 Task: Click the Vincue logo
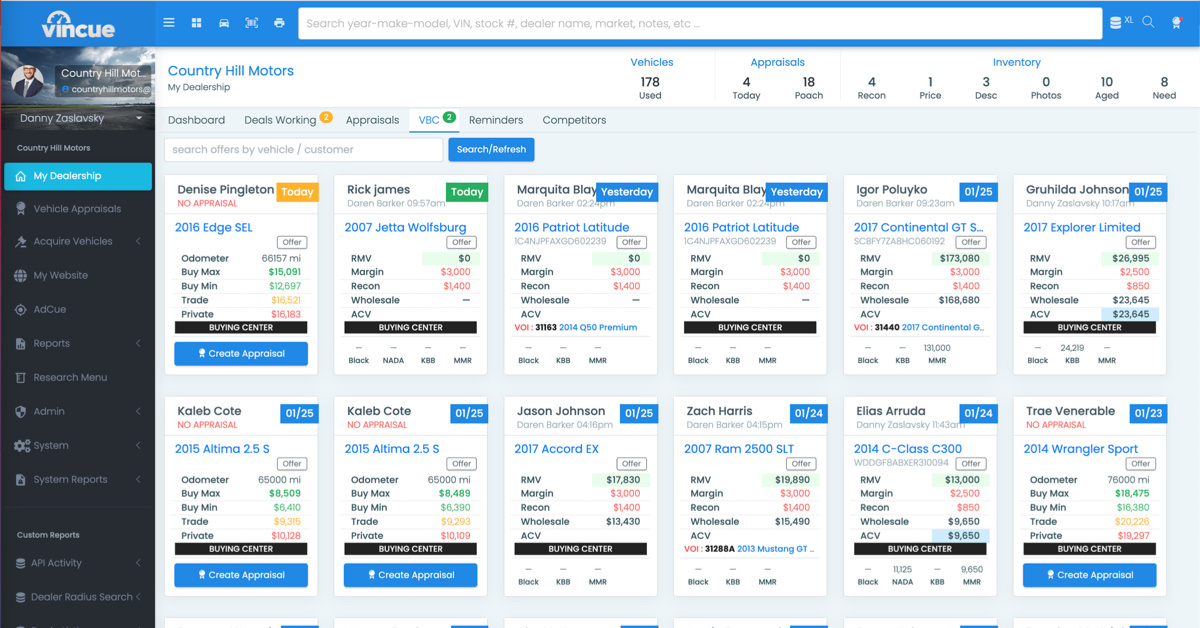(x=77, y=24)
